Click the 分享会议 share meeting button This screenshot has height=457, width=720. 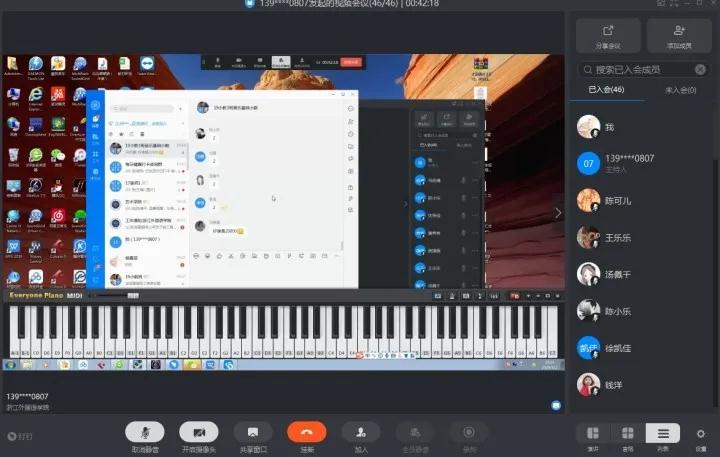pos(608,35)
